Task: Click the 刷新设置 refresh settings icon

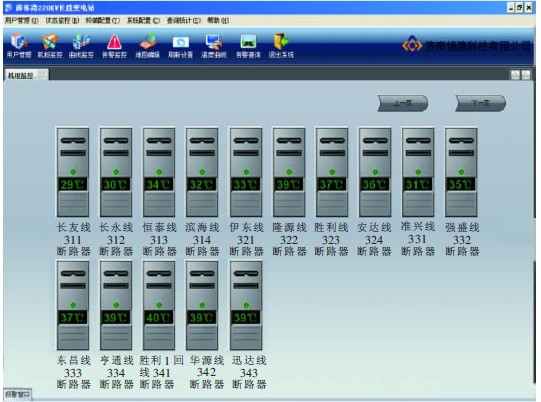Action: pyautogui.click(x=180, y=45)
